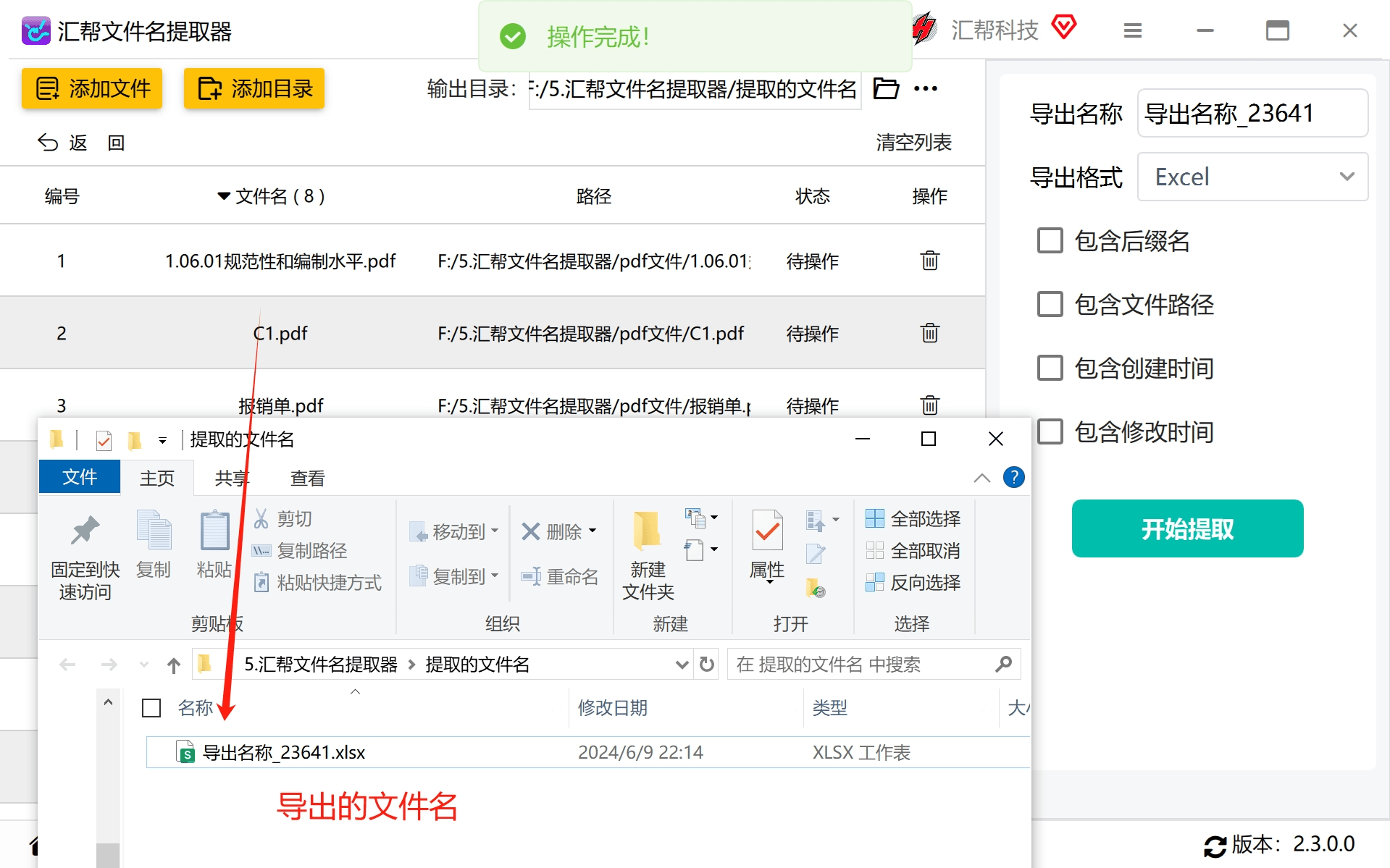
Task: Switch to the View tab in Explorer
Action: pyautogui.click(x=307, y=479)
